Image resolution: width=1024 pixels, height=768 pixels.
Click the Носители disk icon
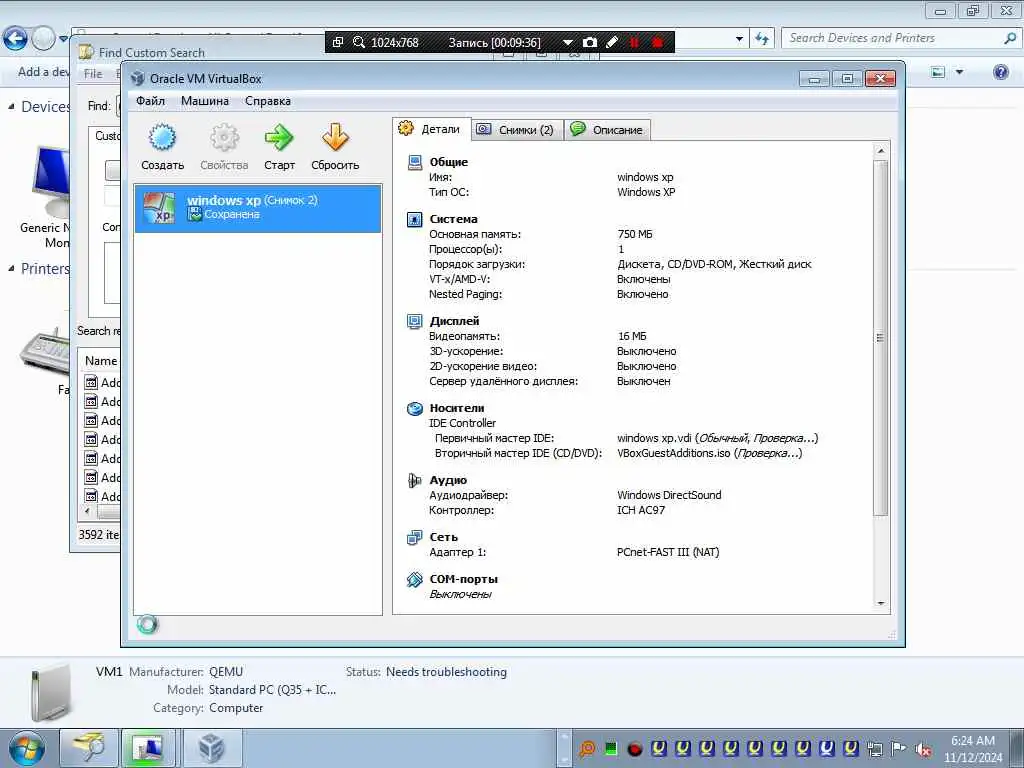pyautogui.click(x=415, y=409)
